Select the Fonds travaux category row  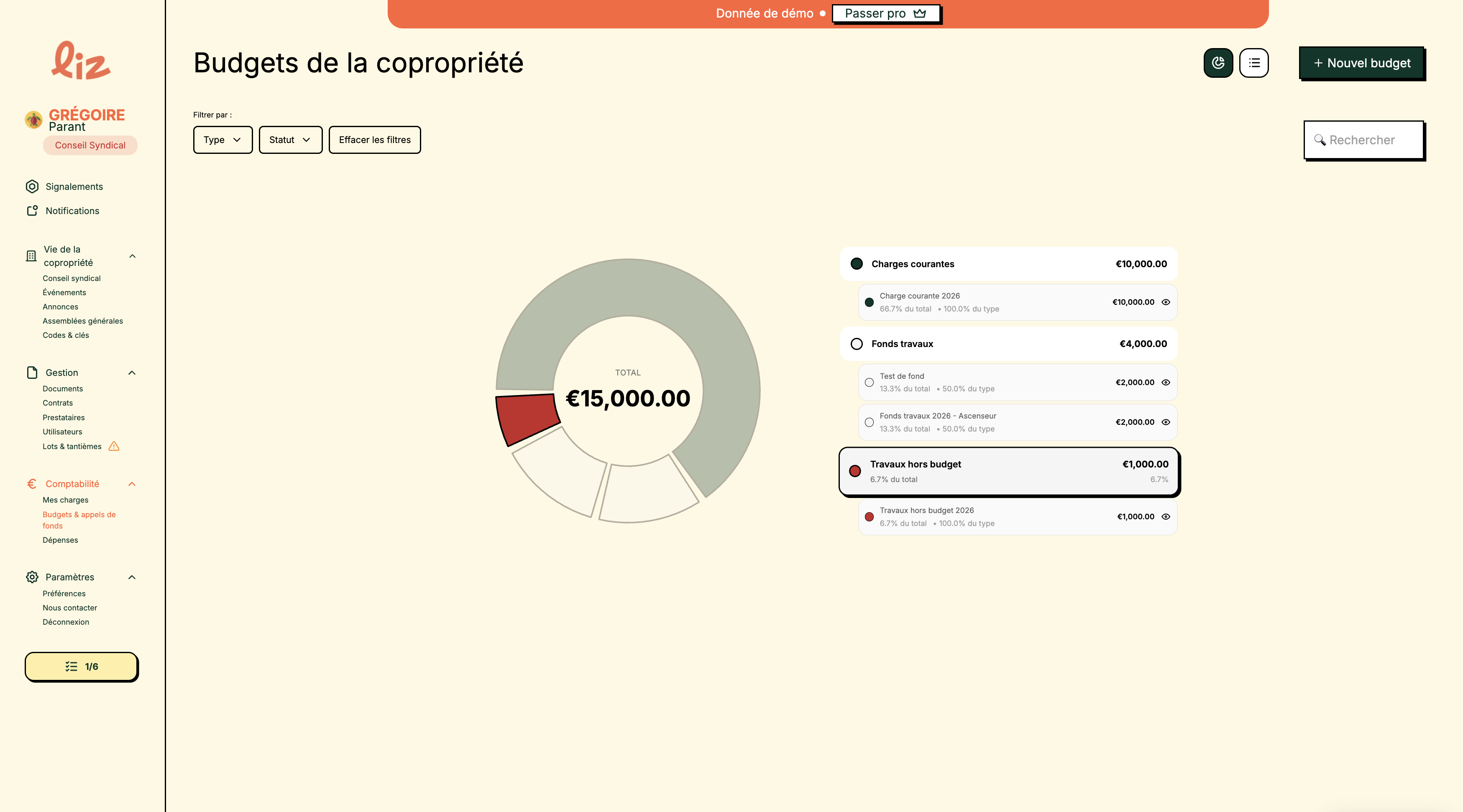[1009, 344]
